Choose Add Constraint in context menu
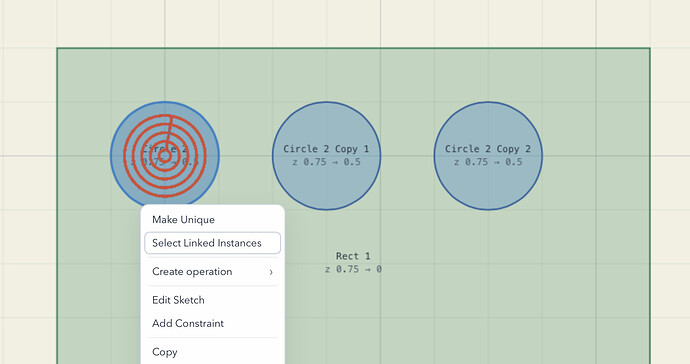Viewport: 690px width, 364px height. tap(213, 324)
